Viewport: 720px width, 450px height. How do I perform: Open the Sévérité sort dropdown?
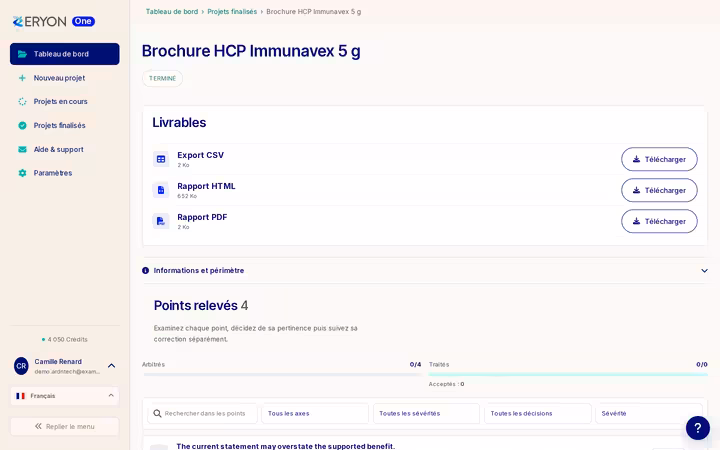point(649,413)
